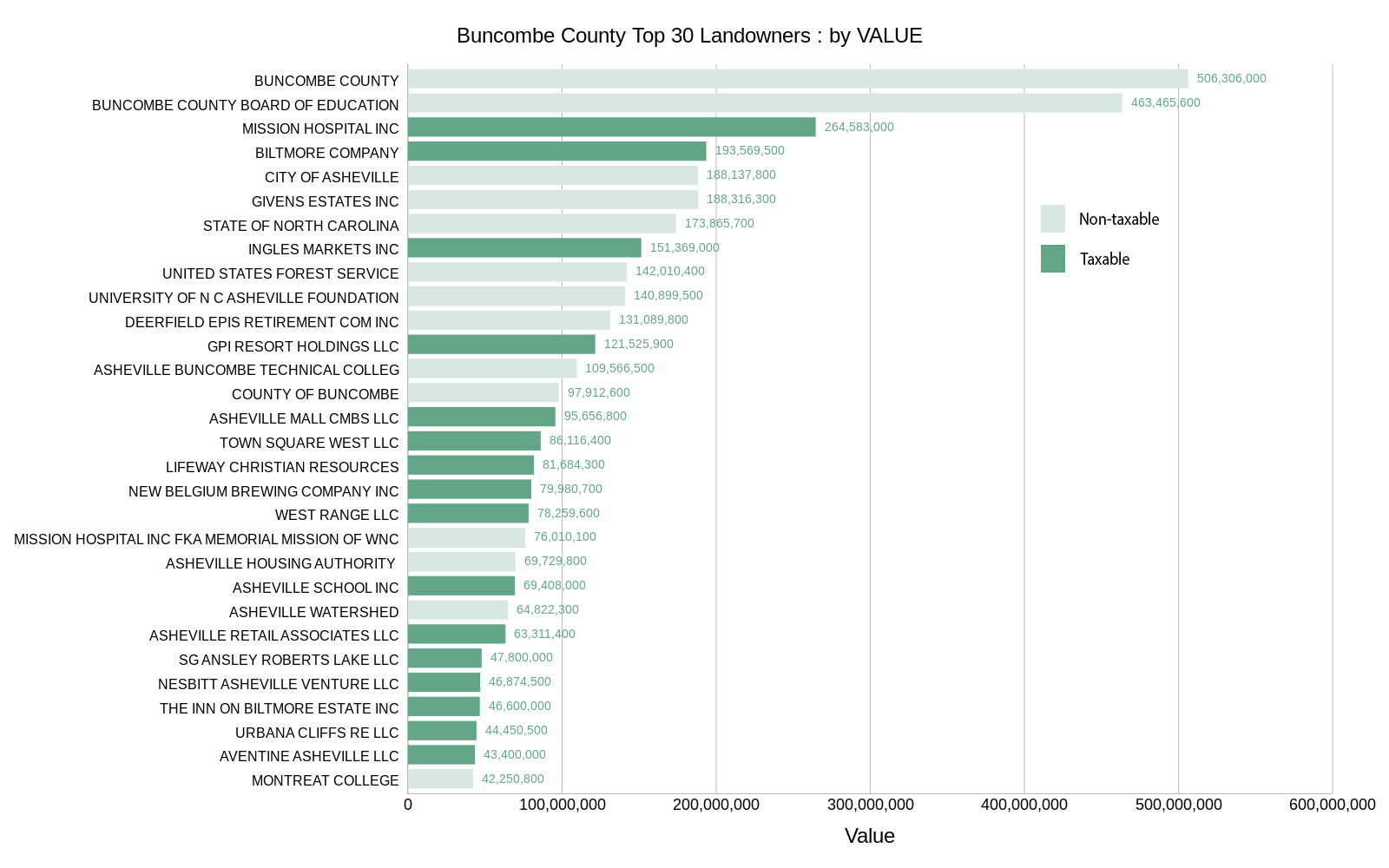The height and width of the screenshot is (868, 1389).
Task: Click the value label 86,116,400
Action: (580, 440)
